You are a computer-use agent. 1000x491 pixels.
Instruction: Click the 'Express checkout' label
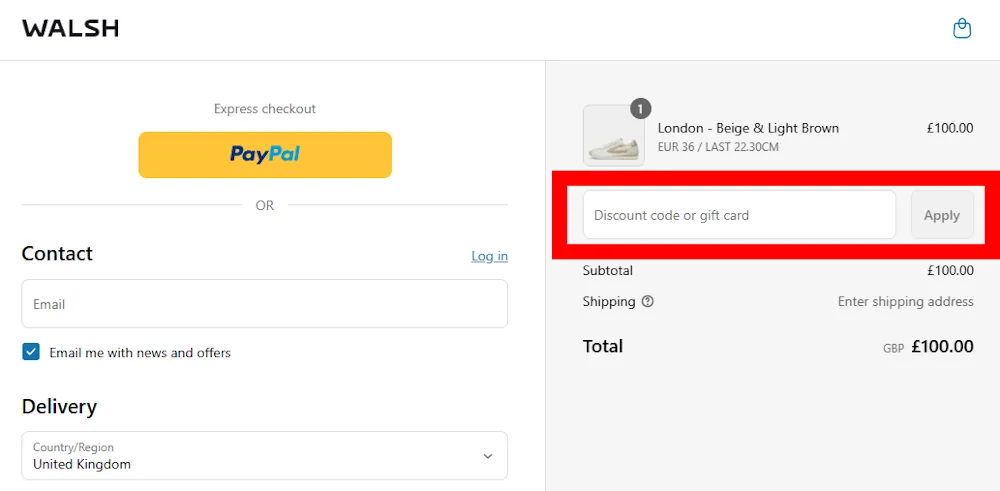pyautogui.click(x=265, y=109)
